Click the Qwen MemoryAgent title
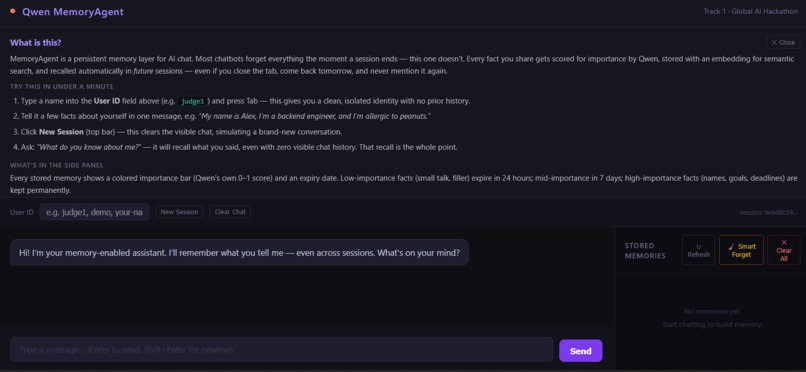 click(72, 11)
